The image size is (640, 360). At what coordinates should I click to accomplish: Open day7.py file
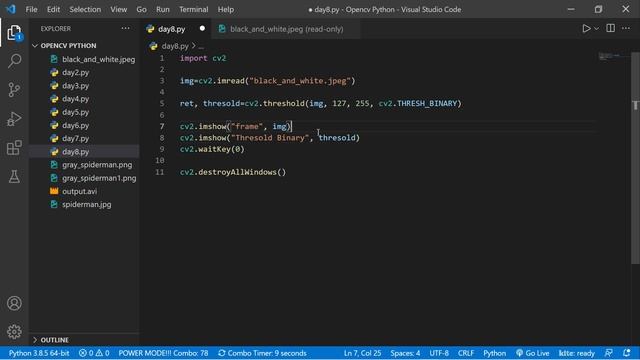(x=76, y=138)
